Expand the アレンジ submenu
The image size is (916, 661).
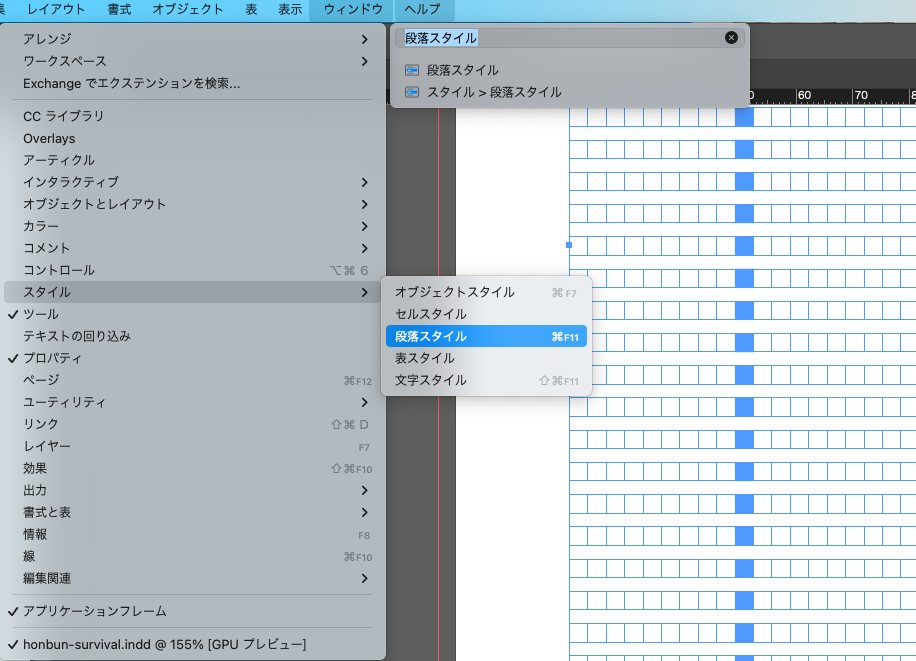pyautogui.click(x=195, y=39)
